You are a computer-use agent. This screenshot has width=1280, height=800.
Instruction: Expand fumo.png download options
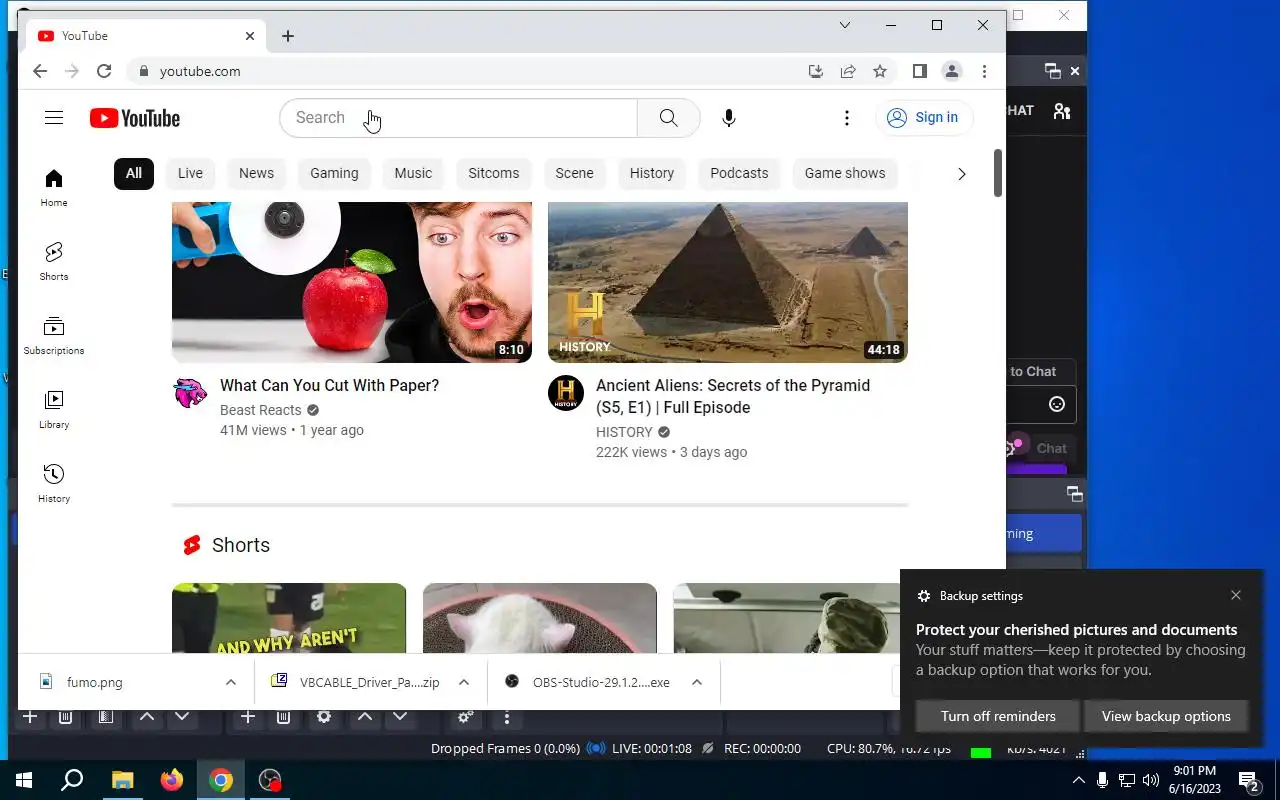(231, 682)
